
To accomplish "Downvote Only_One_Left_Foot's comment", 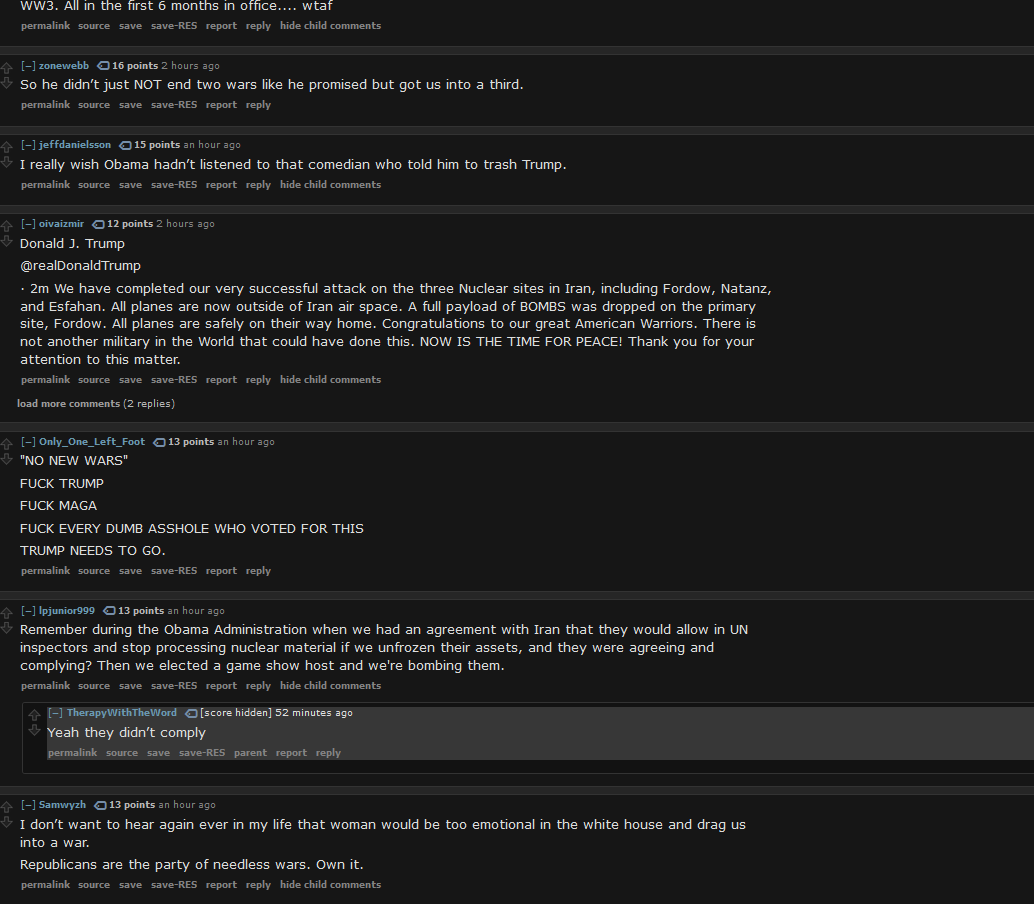I will point(7,459).
